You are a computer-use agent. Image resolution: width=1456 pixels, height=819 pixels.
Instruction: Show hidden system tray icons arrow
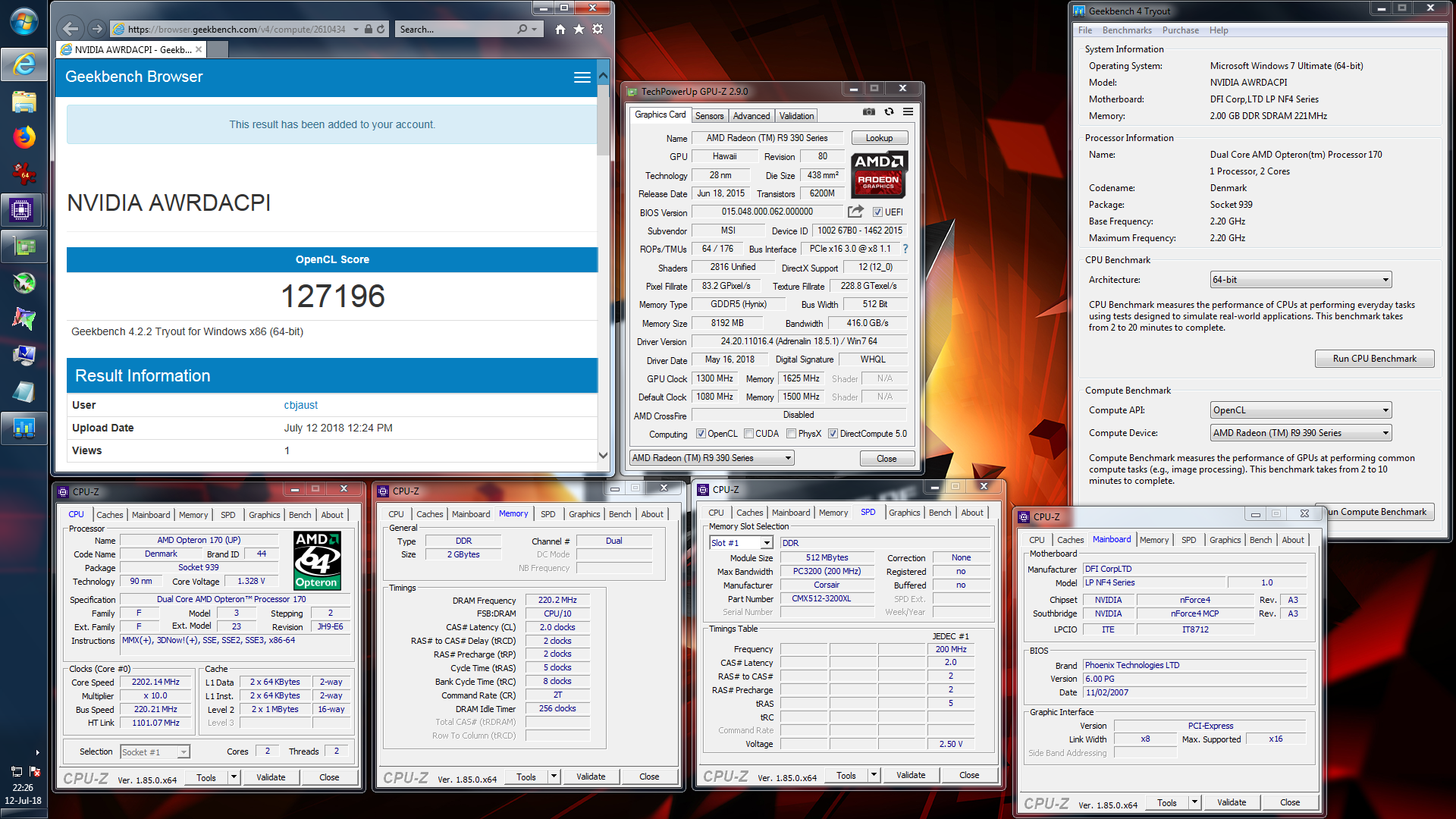36,752
